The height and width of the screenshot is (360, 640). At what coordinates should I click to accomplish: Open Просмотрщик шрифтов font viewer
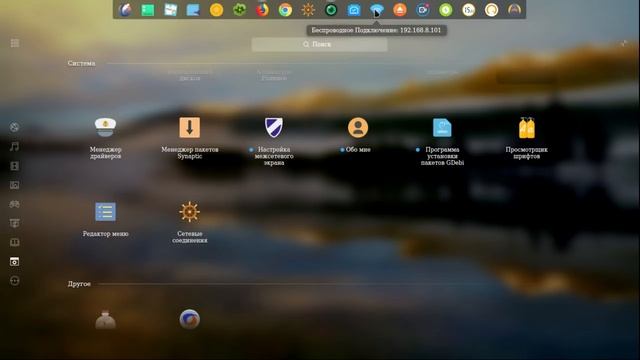pos(527,128)
